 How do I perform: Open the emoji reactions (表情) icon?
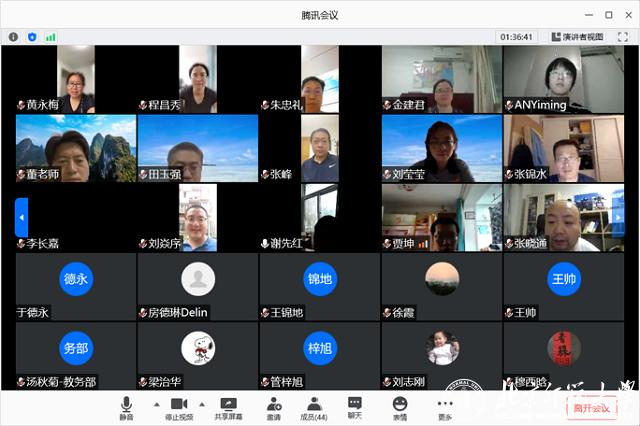pyautogui.click(x=400, y=405)
